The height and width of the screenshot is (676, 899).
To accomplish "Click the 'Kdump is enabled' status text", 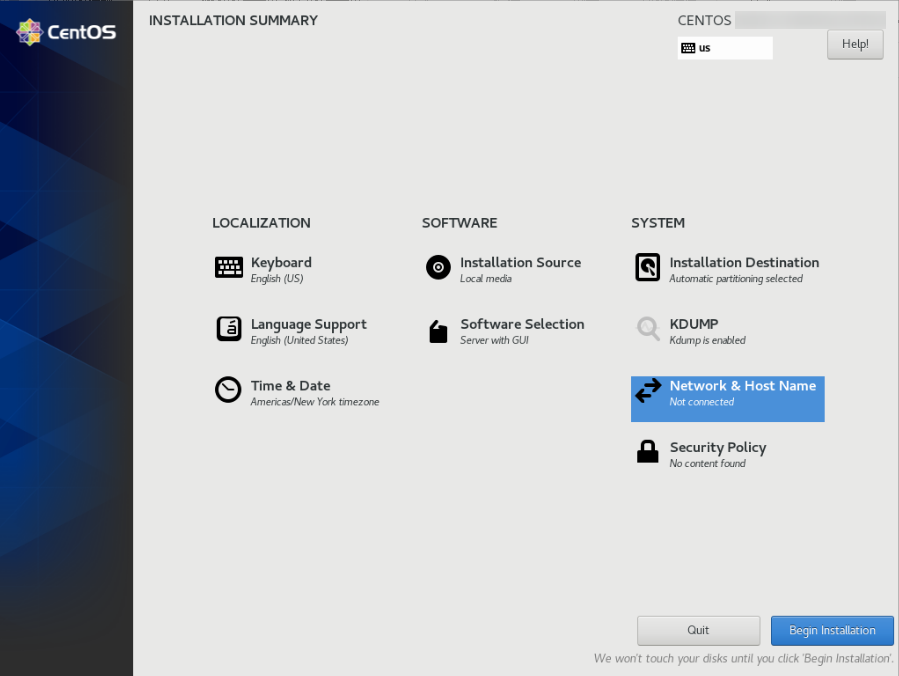I will pyautogui.click(x=708, y=341).
